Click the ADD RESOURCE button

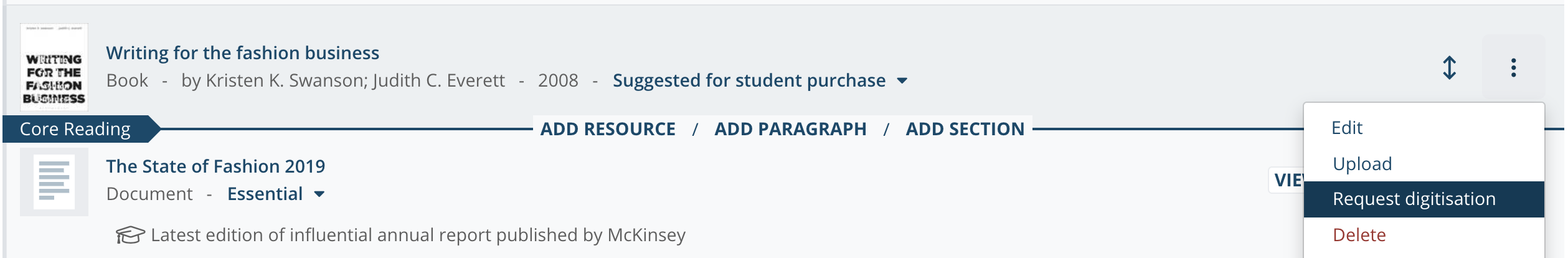(608, 129)
